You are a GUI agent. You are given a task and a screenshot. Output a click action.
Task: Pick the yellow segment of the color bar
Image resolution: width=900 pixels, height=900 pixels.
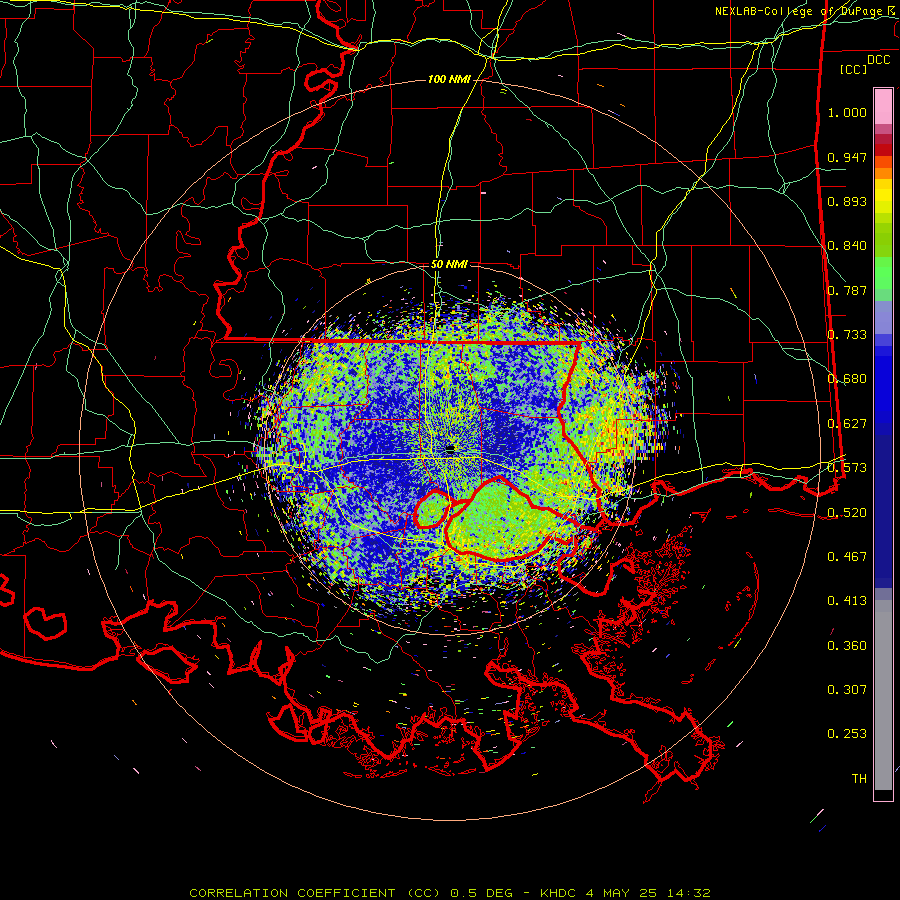pos(883,197)
